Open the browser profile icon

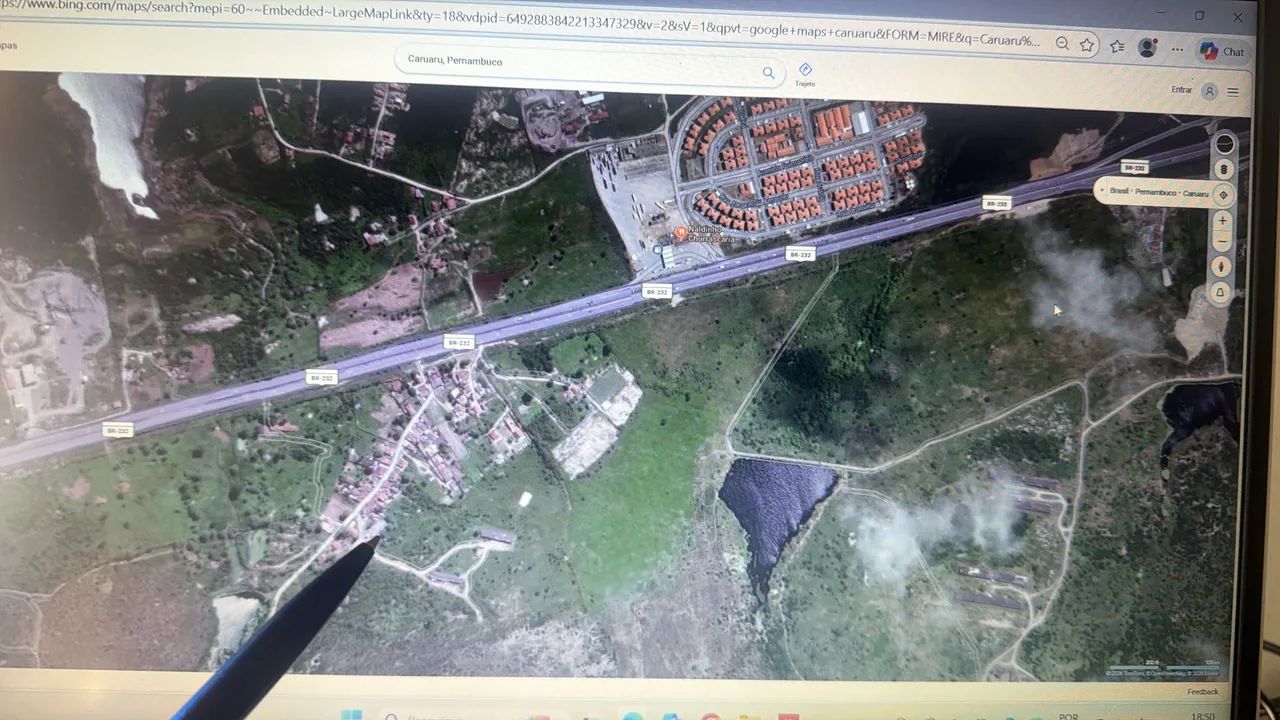pyautogui.click(x=1147, y=47)
